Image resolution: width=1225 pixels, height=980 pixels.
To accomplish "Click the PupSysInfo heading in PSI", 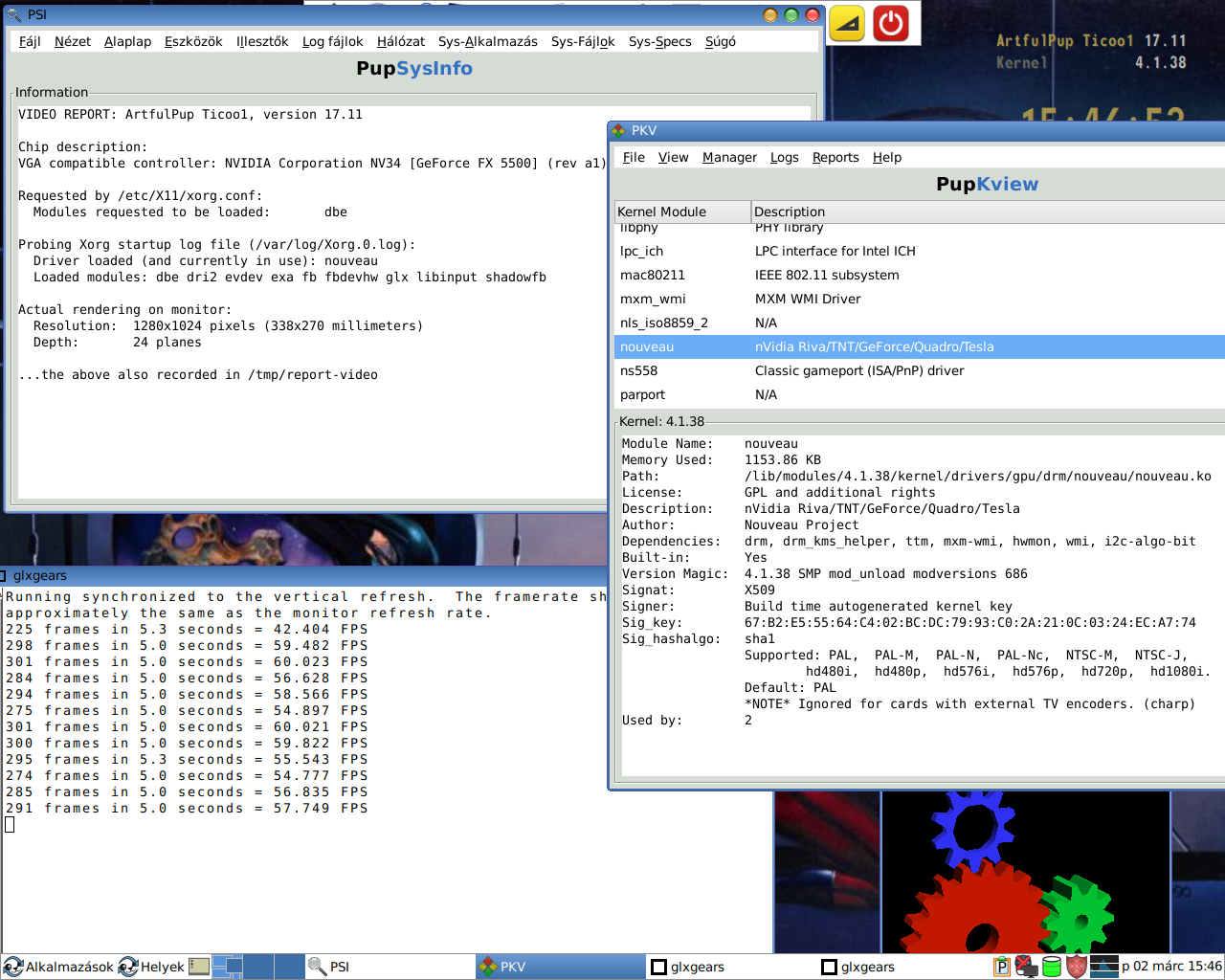I will click(414, 68).
